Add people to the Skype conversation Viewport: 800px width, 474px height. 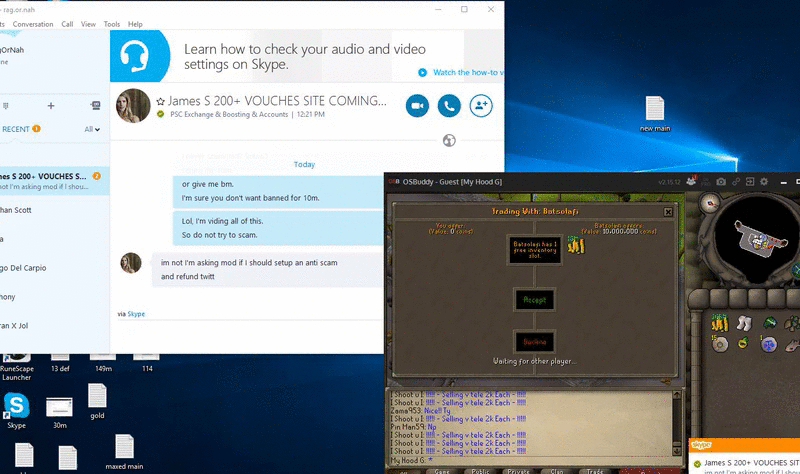[481, 106]
